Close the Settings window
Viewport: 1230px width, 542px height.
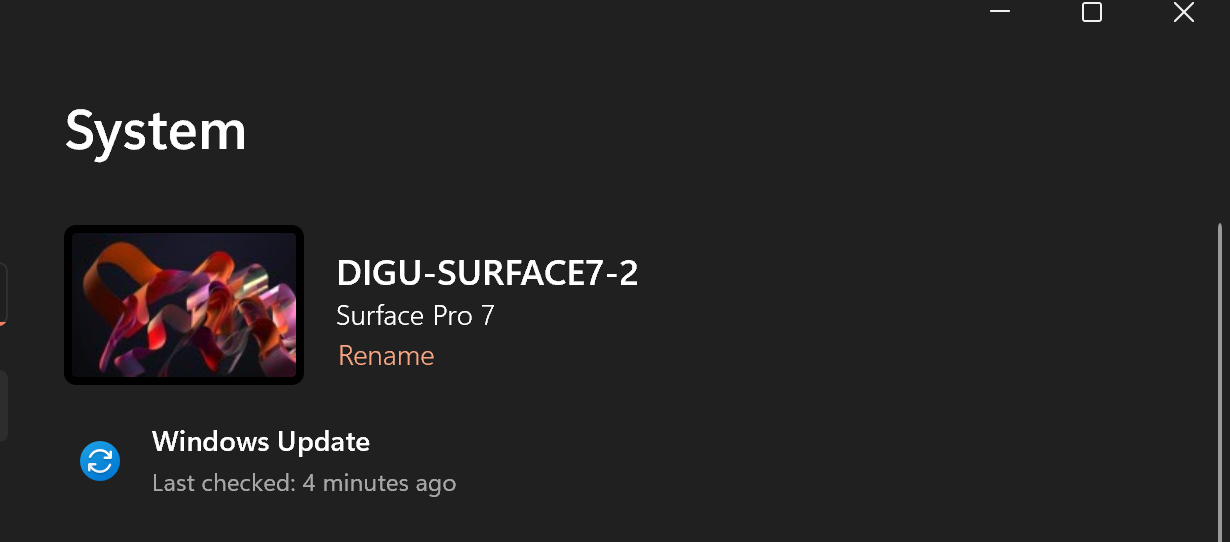point(1183,12)
